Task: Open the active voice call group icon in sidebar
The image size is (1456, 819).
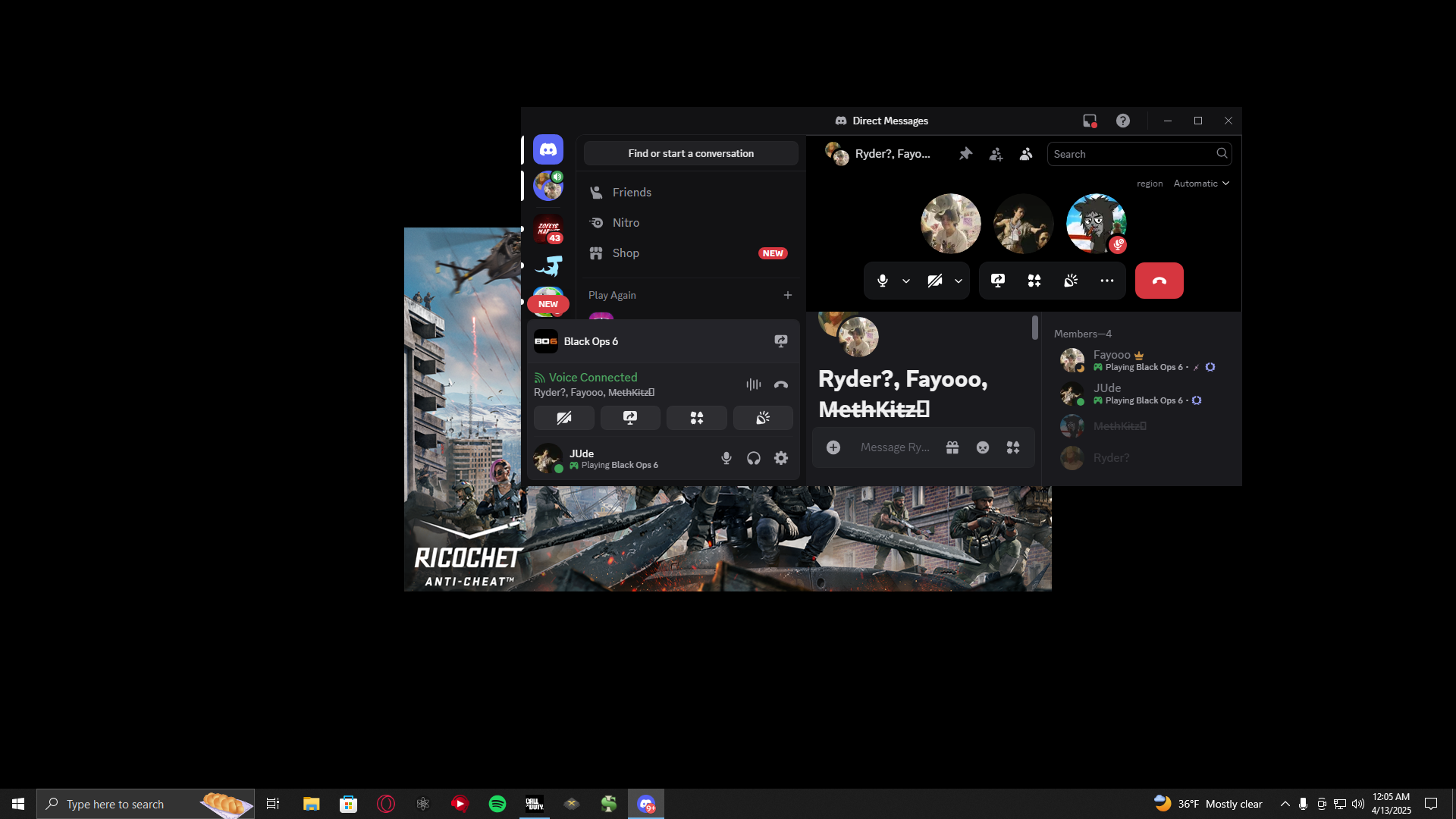Action: tap(548, 186)
